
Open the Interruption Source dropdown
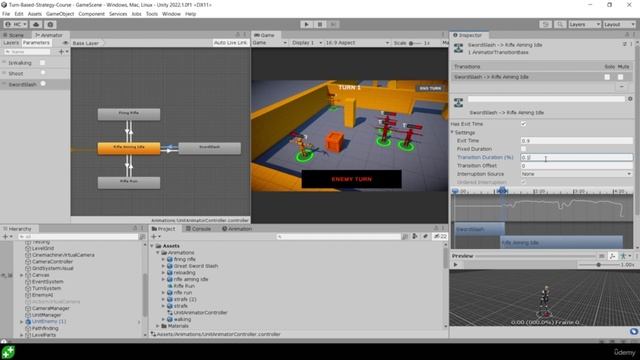[x=576, y=174]
